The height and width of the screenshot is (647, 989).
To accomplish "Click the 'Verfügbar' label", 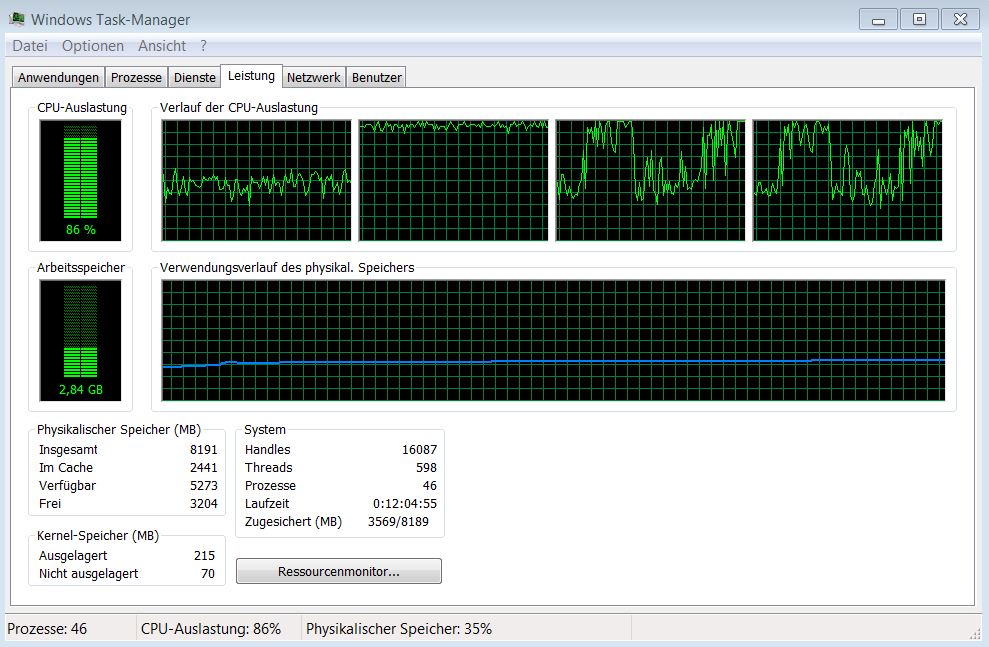I will (x=67, y=486).
